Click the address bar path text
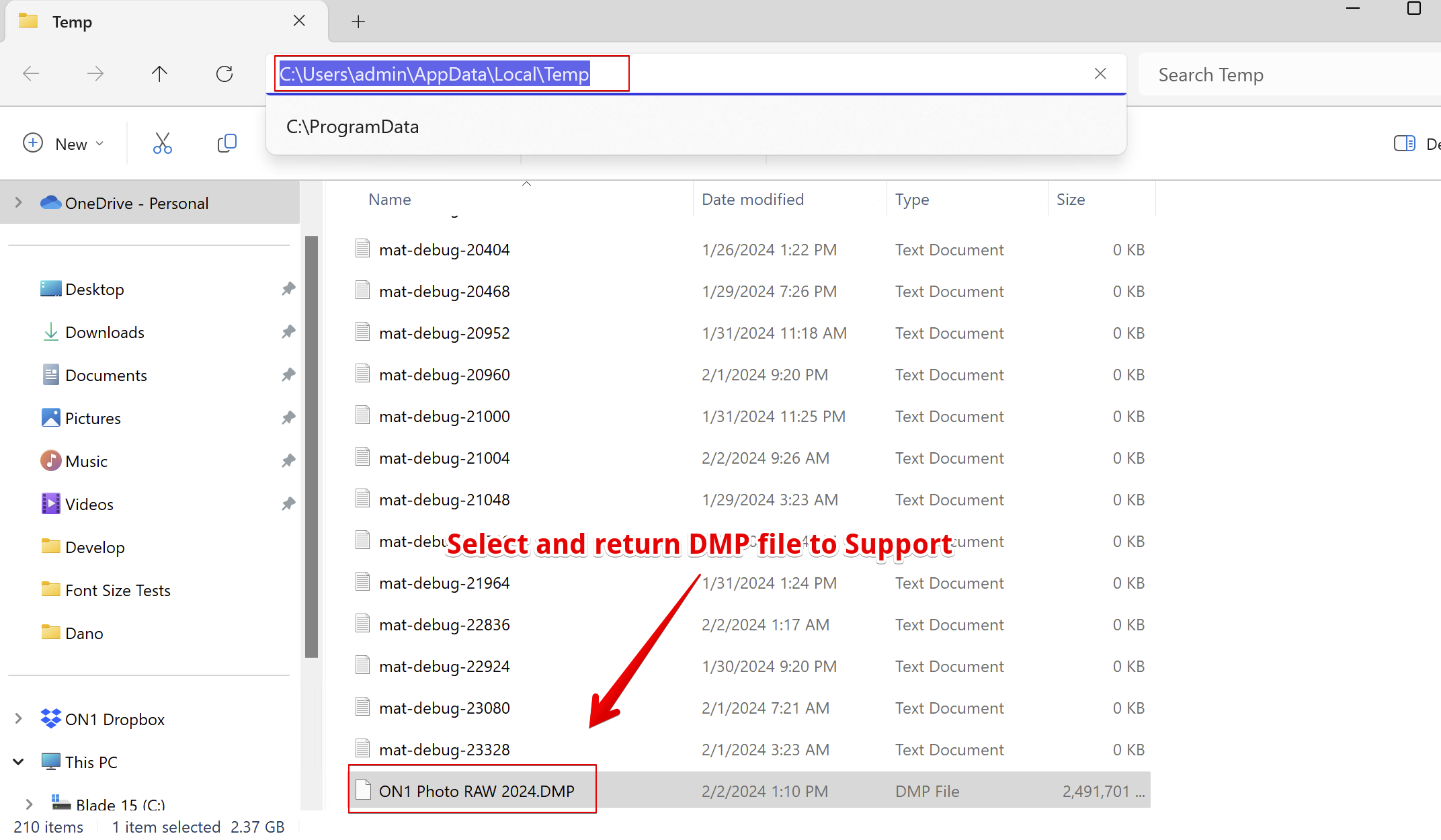The height and width of the screenshot is (840, 1441). tap(434, 74)
